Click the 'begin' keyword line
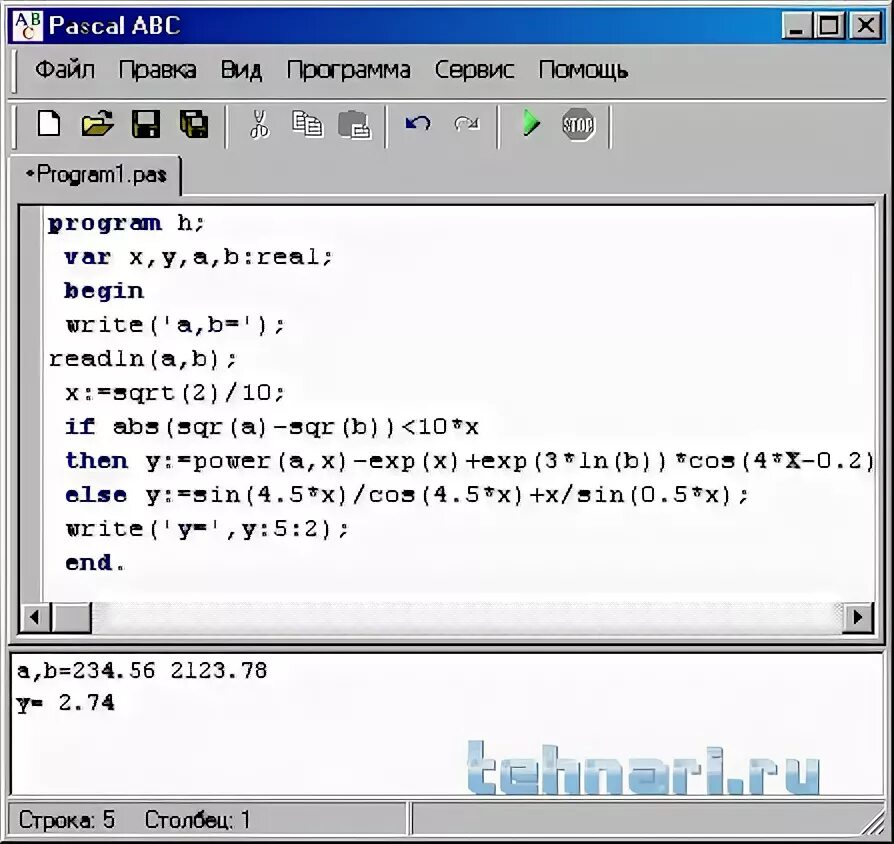894x844 pixels. click(x=104, y=291)
